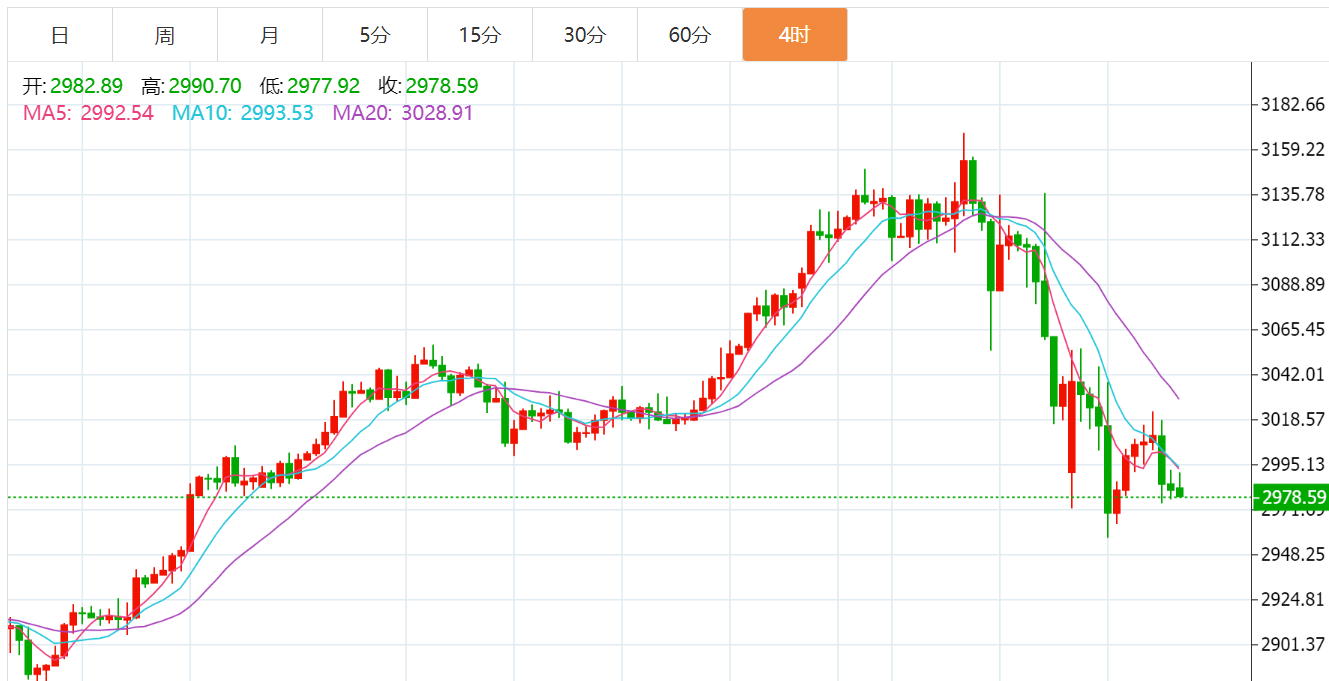The image size is (1329, 681).
Task: Click the 3159.22 price axis label
Action: tap(1293, 149)
